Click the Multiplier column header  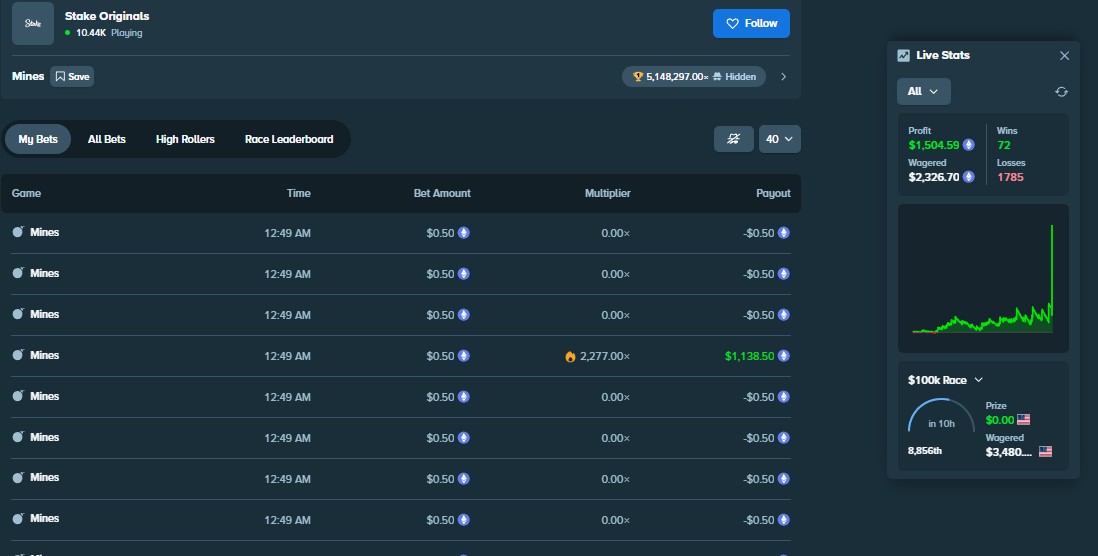pos(607,193)
